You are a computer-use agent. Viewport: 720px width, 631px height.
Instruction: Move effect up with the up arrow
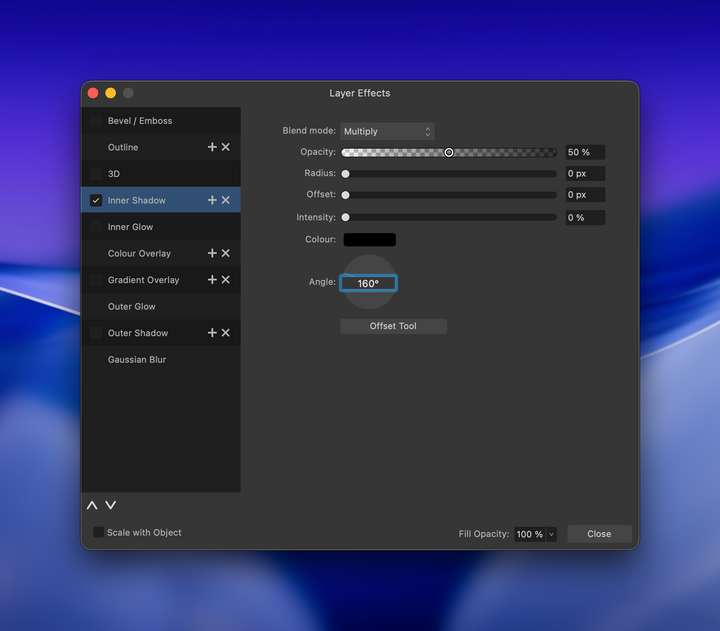click(x=92, y=506)
